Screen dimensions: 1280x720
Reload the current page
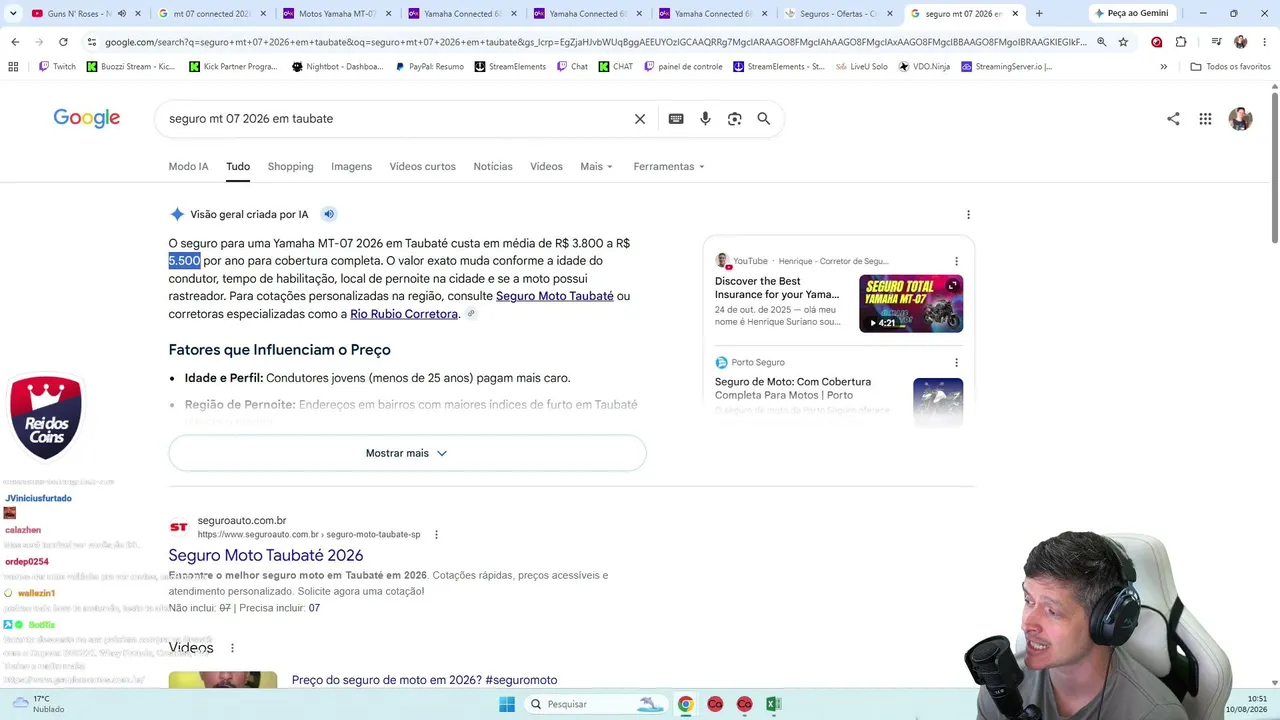tap(63, 42)
